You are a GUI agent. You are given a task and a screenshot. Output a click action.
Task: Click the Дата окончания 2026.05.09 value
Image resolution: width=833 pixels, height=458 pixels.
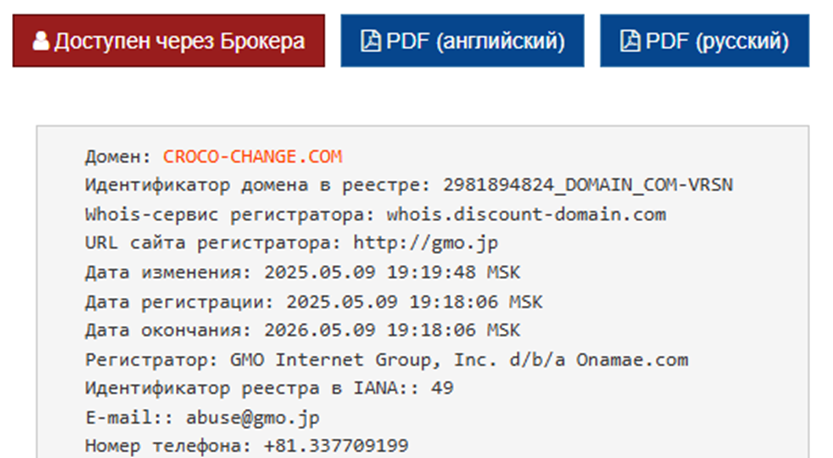[x=319, y=330]
